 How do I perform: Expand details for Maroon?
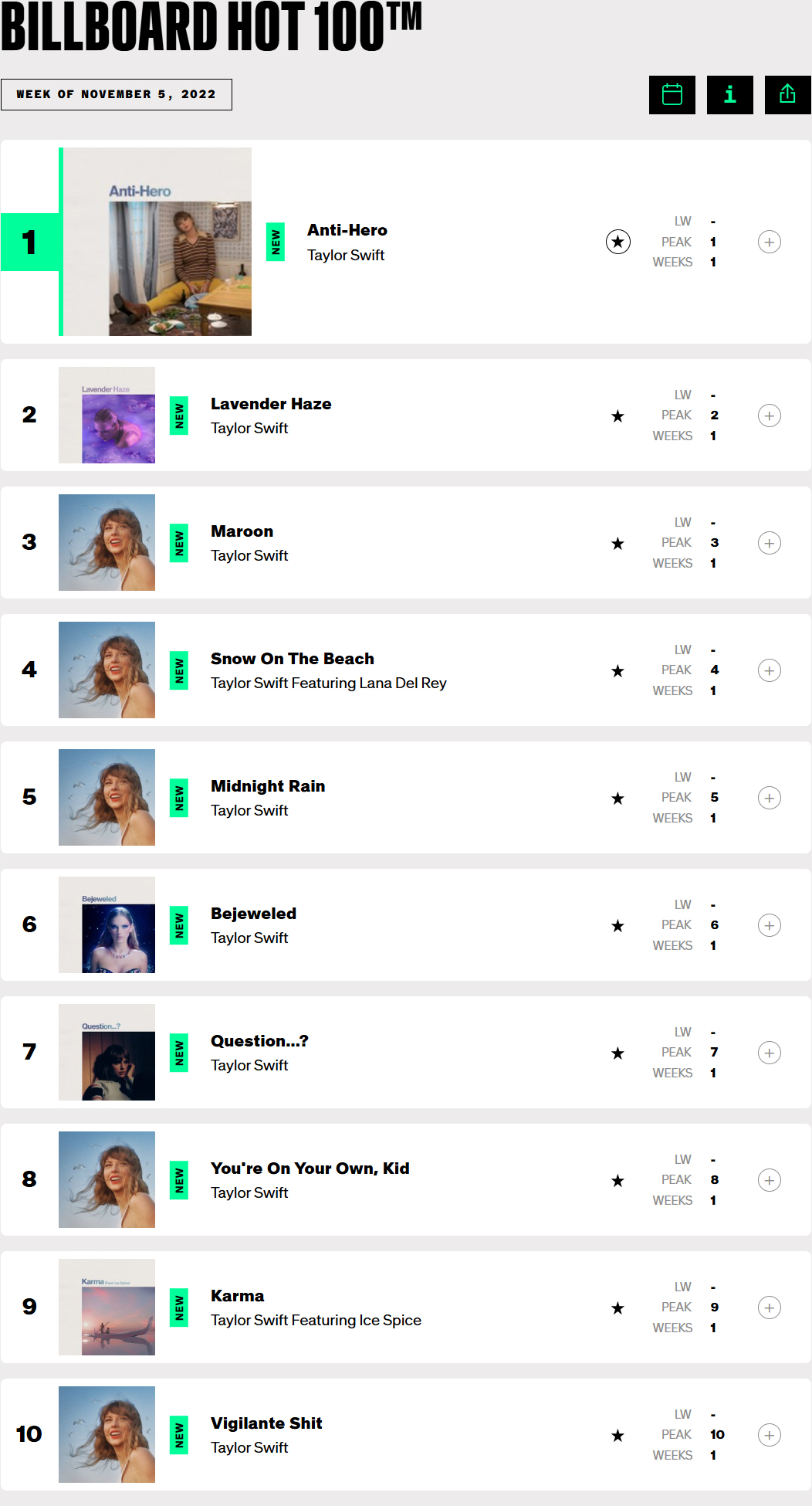(x=769, y=543)
